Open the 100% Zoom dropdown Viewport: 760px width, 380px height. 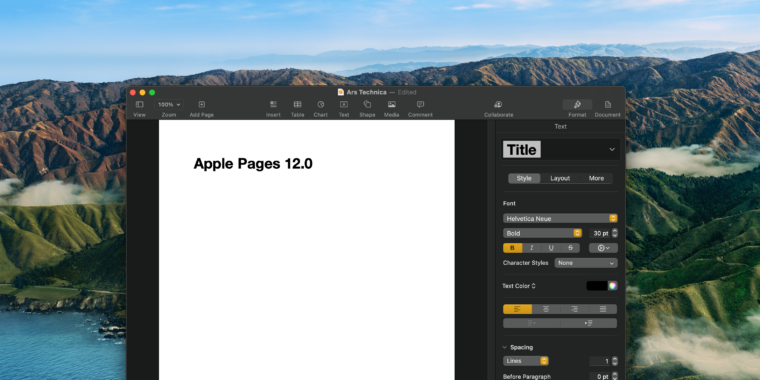pos(169,105)
